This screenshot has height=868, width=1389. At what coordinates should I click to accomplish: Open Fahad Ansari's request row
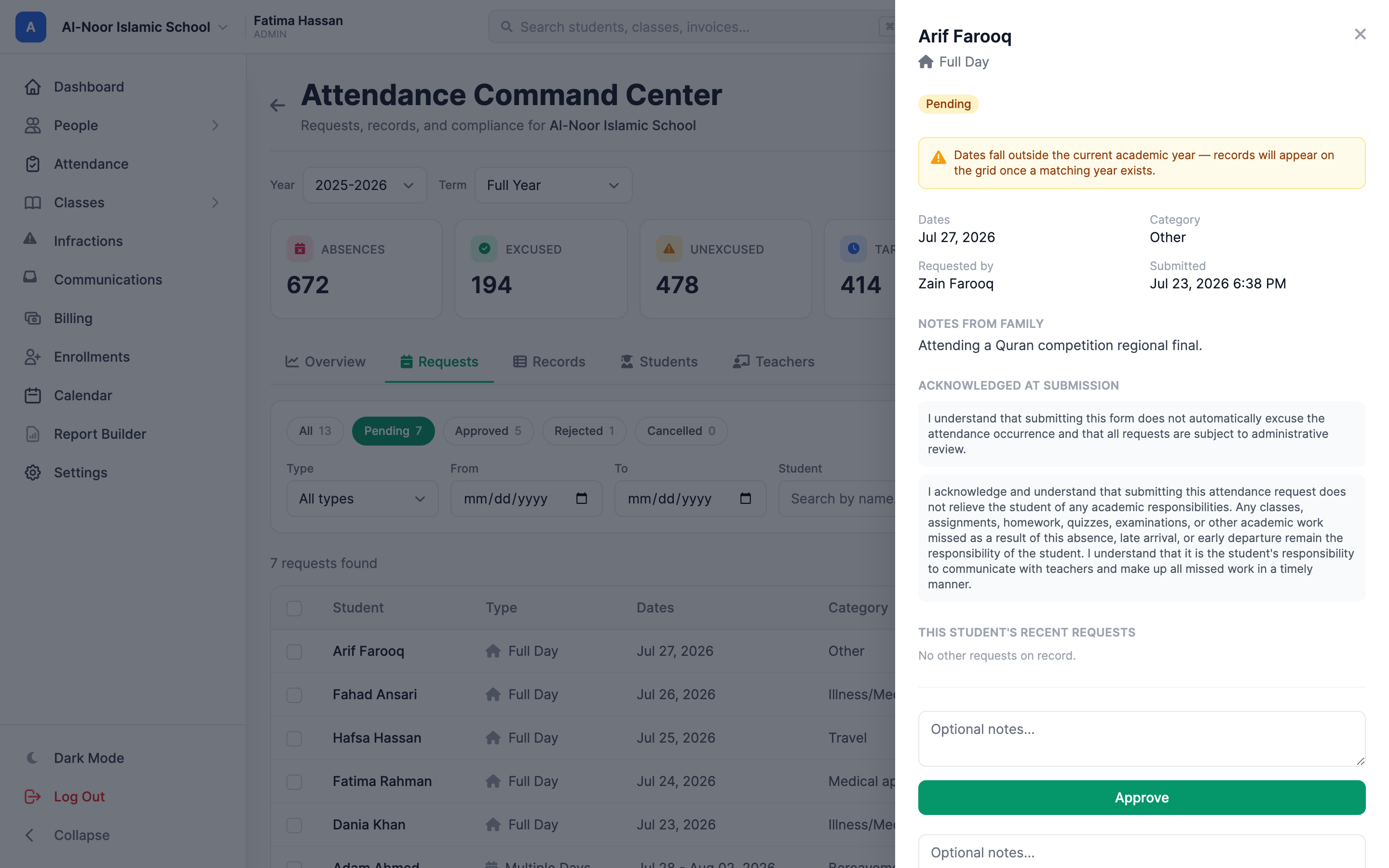583,694
